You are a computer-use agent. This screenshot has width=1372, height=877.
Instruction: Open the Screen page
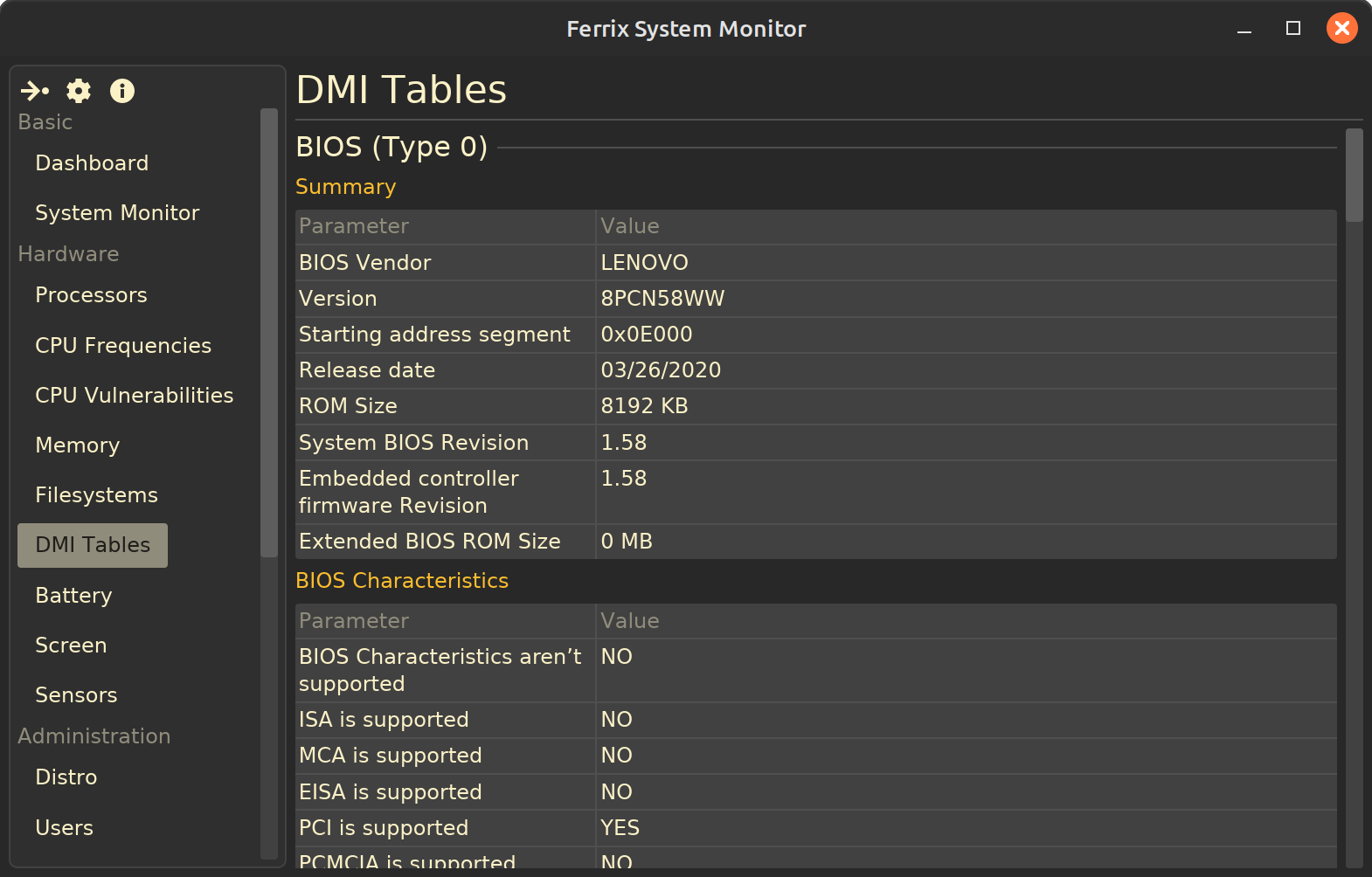pyautogui.click(x=71, y=646)
